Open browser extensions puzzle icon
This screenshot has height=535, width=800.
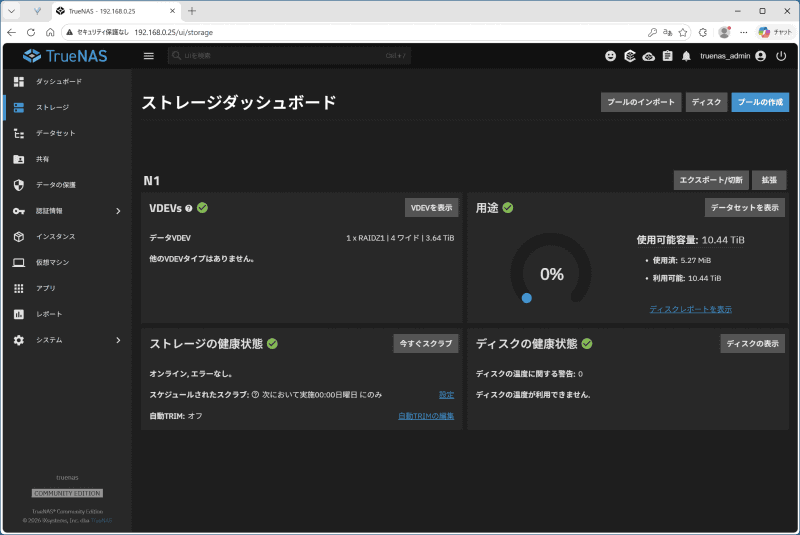click(703, 32)
